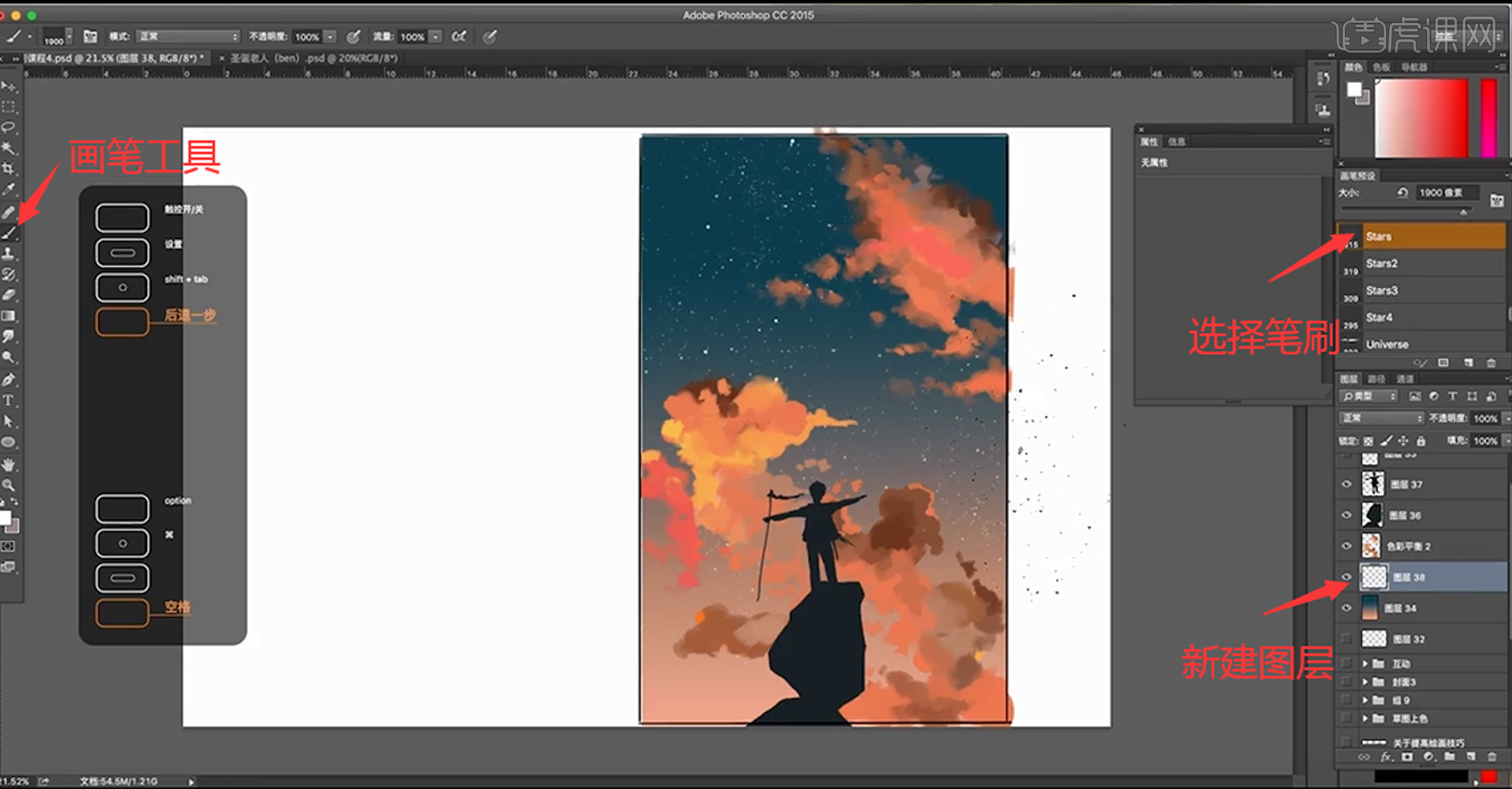Show the 组 9 layer group
This screenshot has height=789, width=1512.
click(1347, 700)
